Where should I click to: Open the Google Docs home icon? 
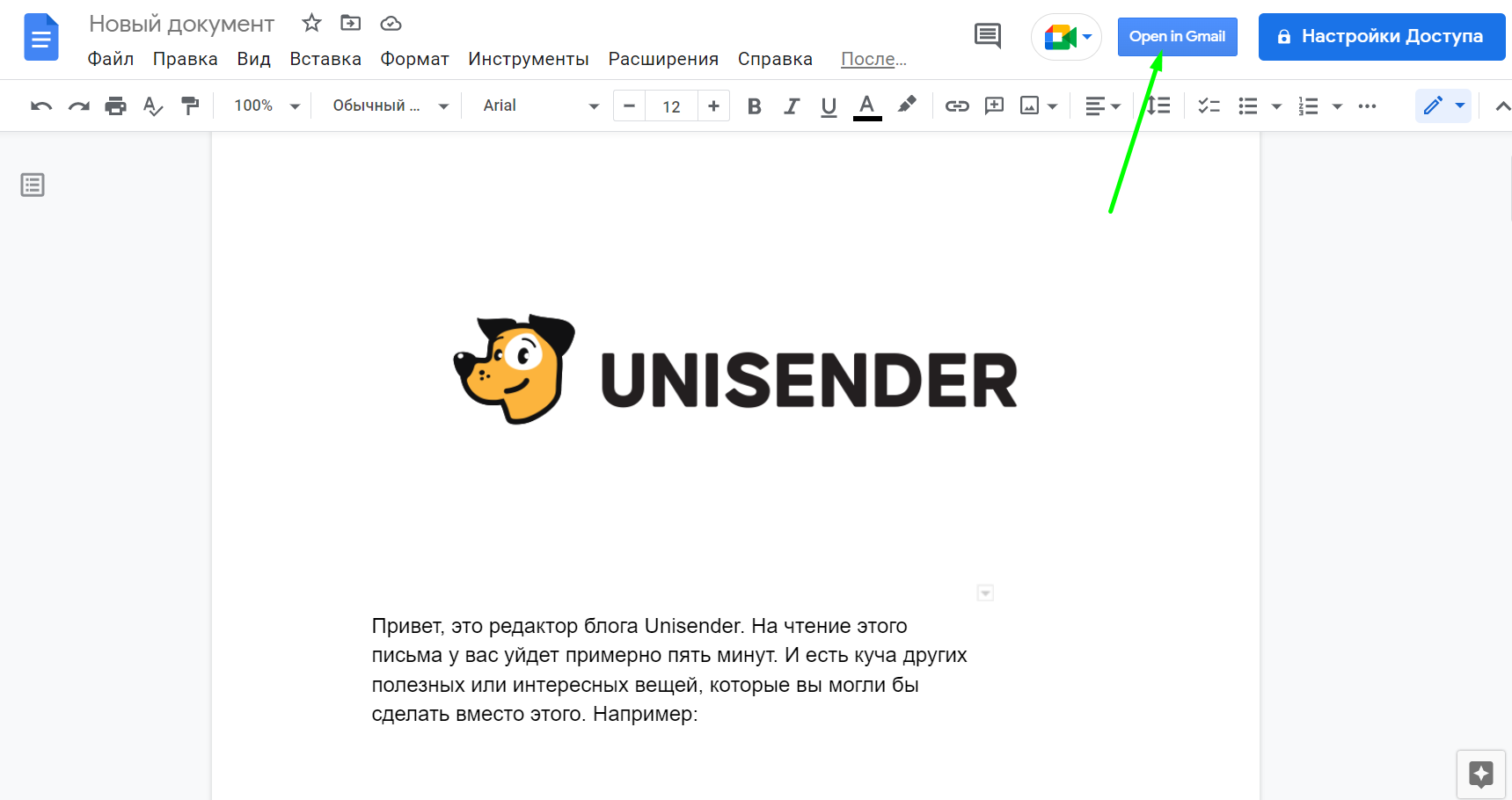click(40, 38)
